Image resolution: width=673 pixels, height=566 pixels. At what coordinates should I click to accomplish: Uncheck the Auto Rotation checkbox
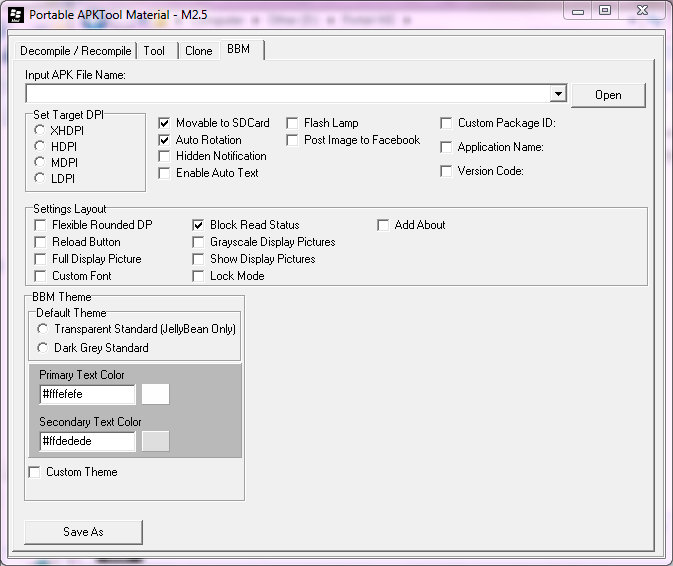(164, 140)
